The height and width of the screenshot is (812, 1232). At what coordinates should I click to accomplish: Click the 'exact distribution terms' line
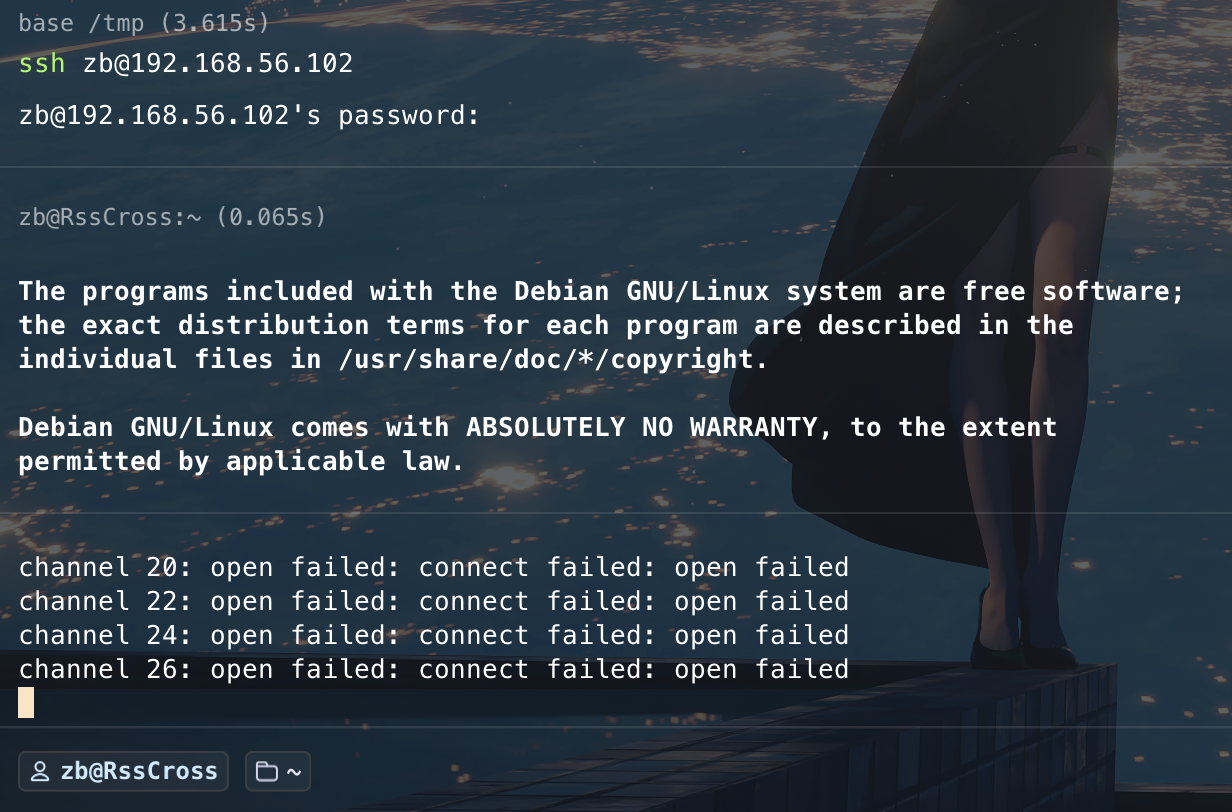click(545, 325)
